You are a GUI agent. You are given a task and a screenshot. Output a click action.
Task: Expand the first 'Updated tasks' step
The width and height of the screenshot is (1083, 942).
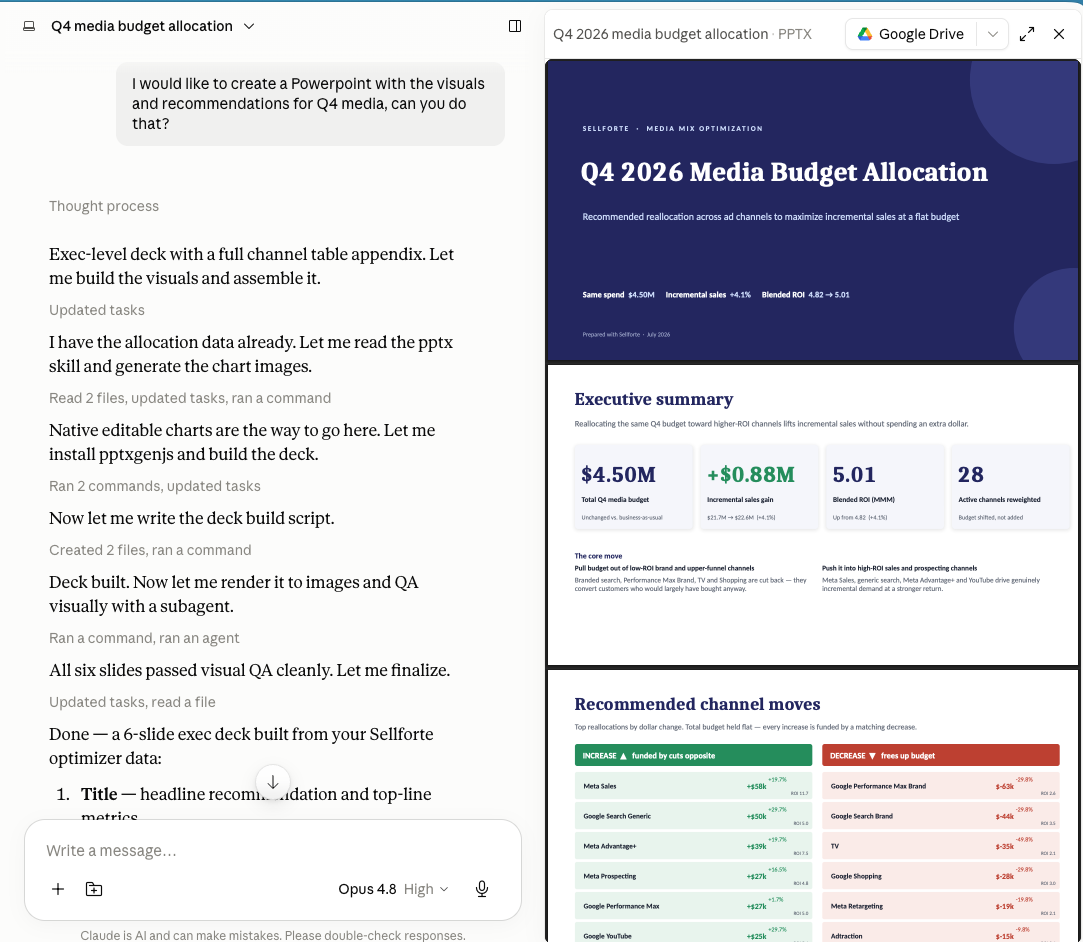click(x=97, y=310)
